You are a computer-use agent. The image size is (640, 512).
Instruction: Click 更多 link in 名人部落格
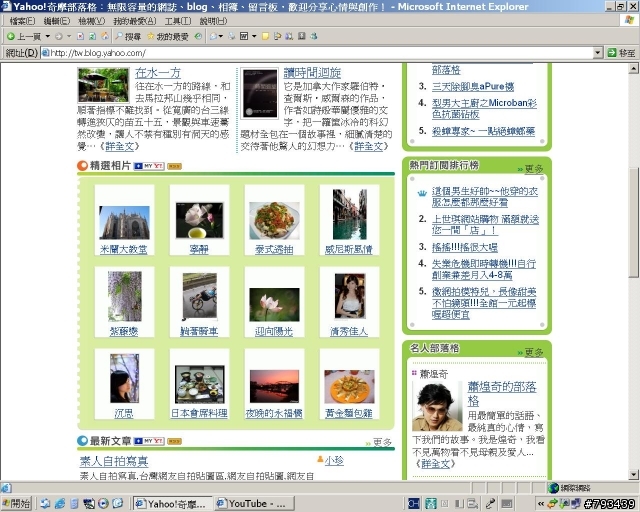pyautogui.click(x=534, y=352)
